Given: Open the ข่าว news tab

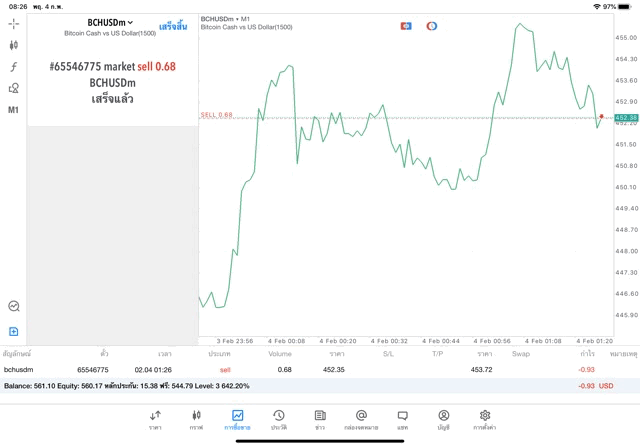Looking at the screenshot, I should [320, 420].
